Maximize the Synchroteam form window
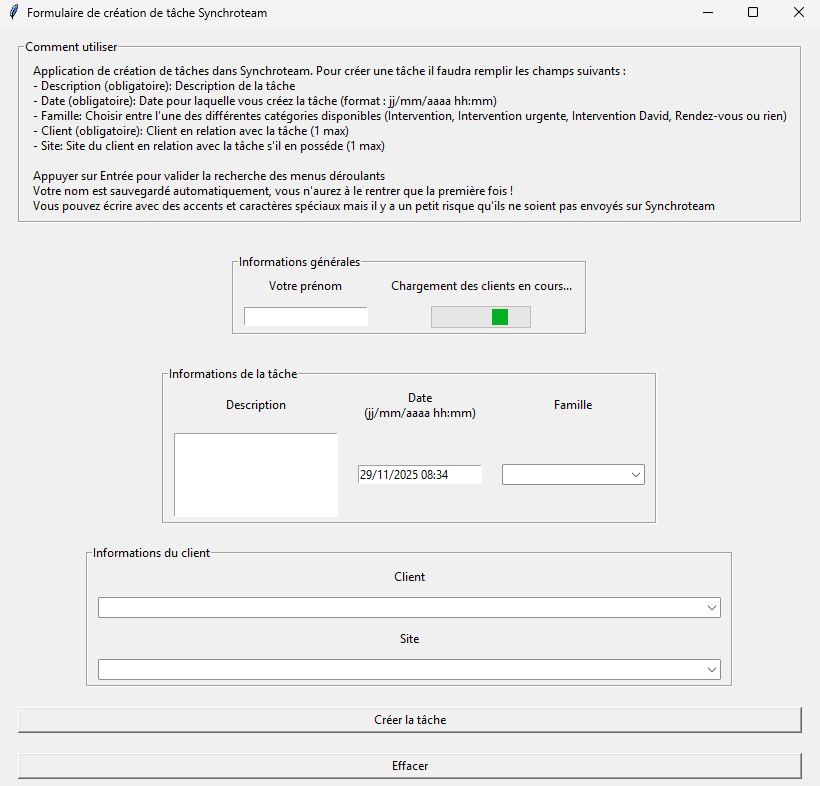The width and height of the screenshot is (820, 786). tap(753, 13)
